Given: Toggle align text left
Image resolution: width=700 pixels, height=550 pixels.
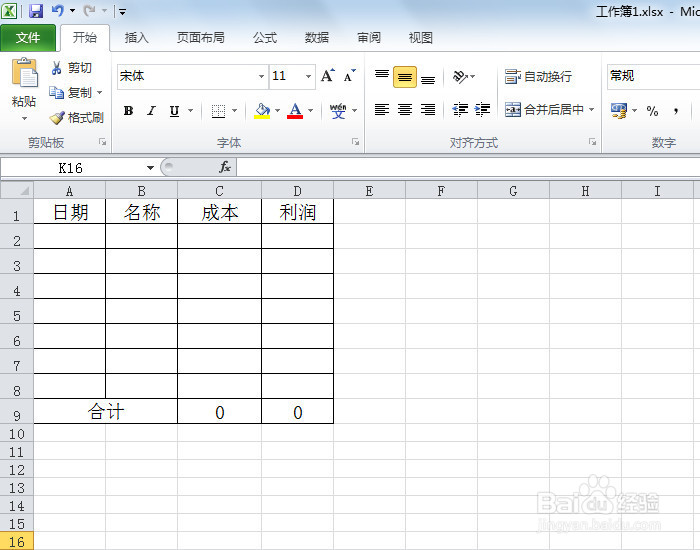Looking at the screenshot, I should [382, 109].
